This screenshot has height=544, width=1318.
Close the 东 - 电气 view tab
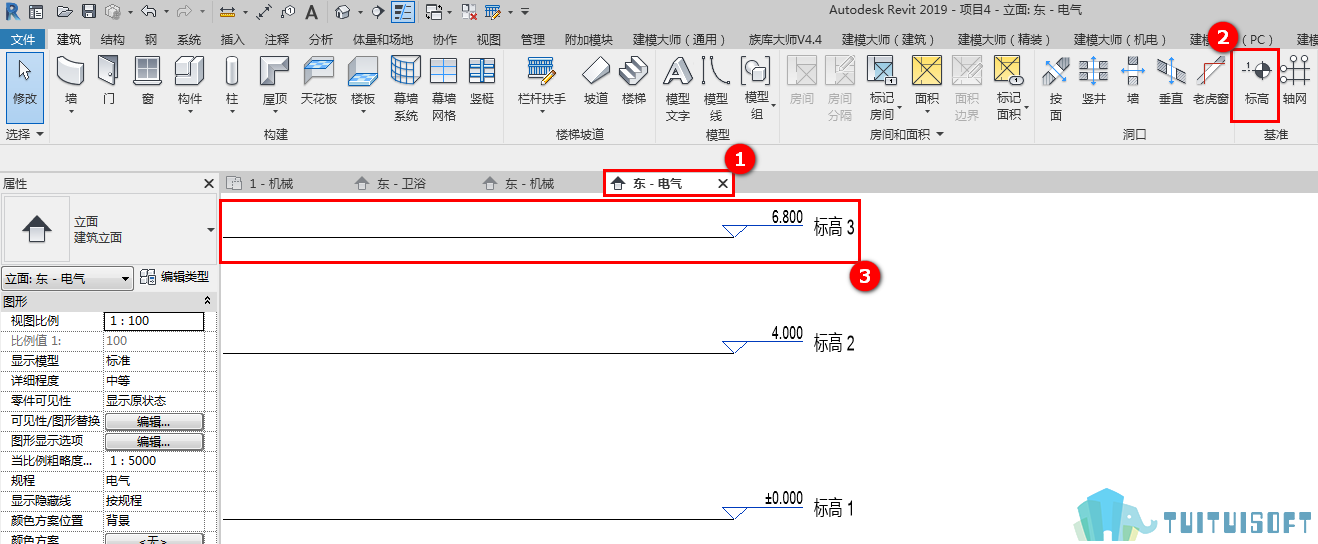[x=723, y=184]
